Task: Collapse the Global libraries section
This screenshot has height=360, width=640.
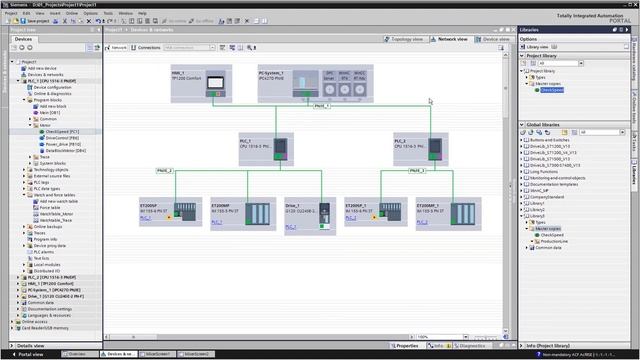Action: 522,124
